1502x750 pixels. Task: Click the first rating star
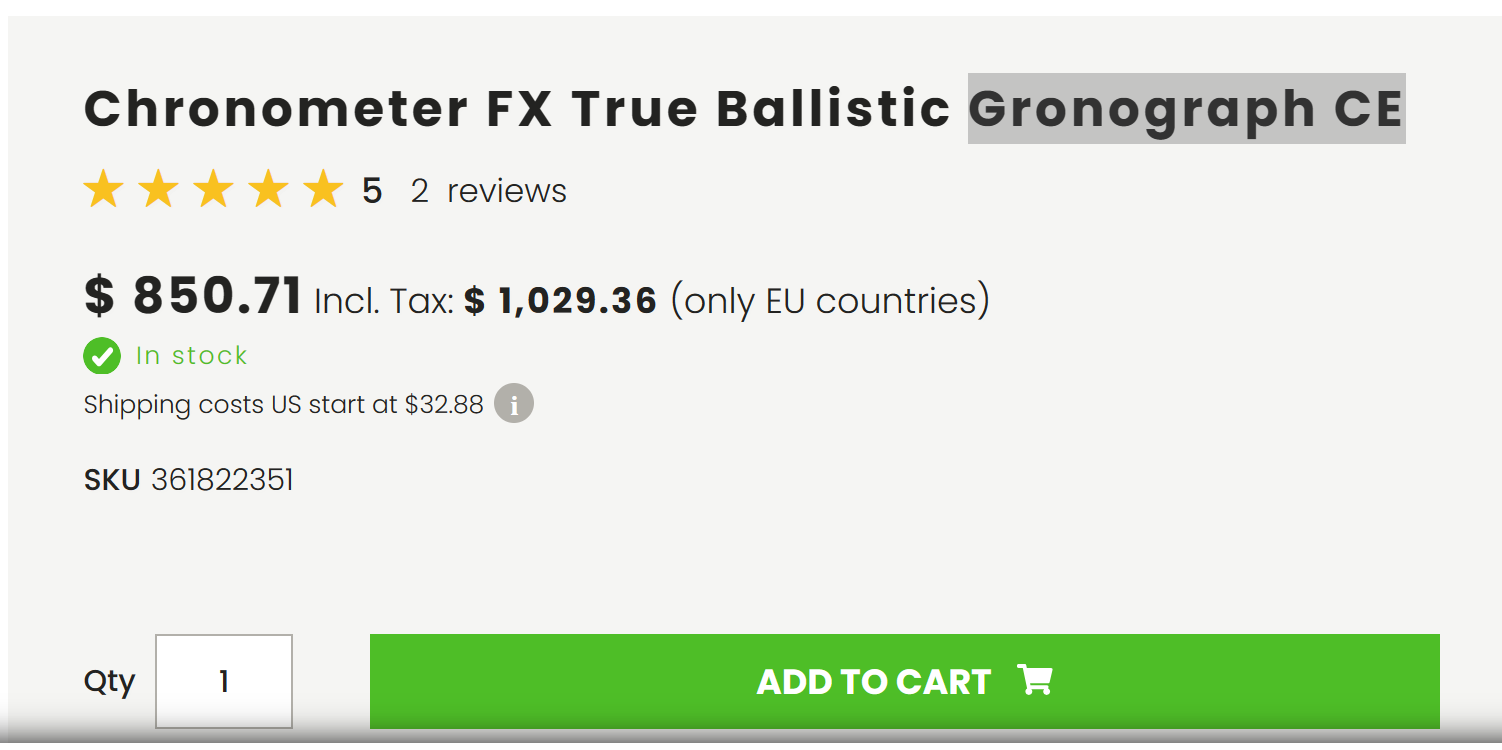coord(103,189)
